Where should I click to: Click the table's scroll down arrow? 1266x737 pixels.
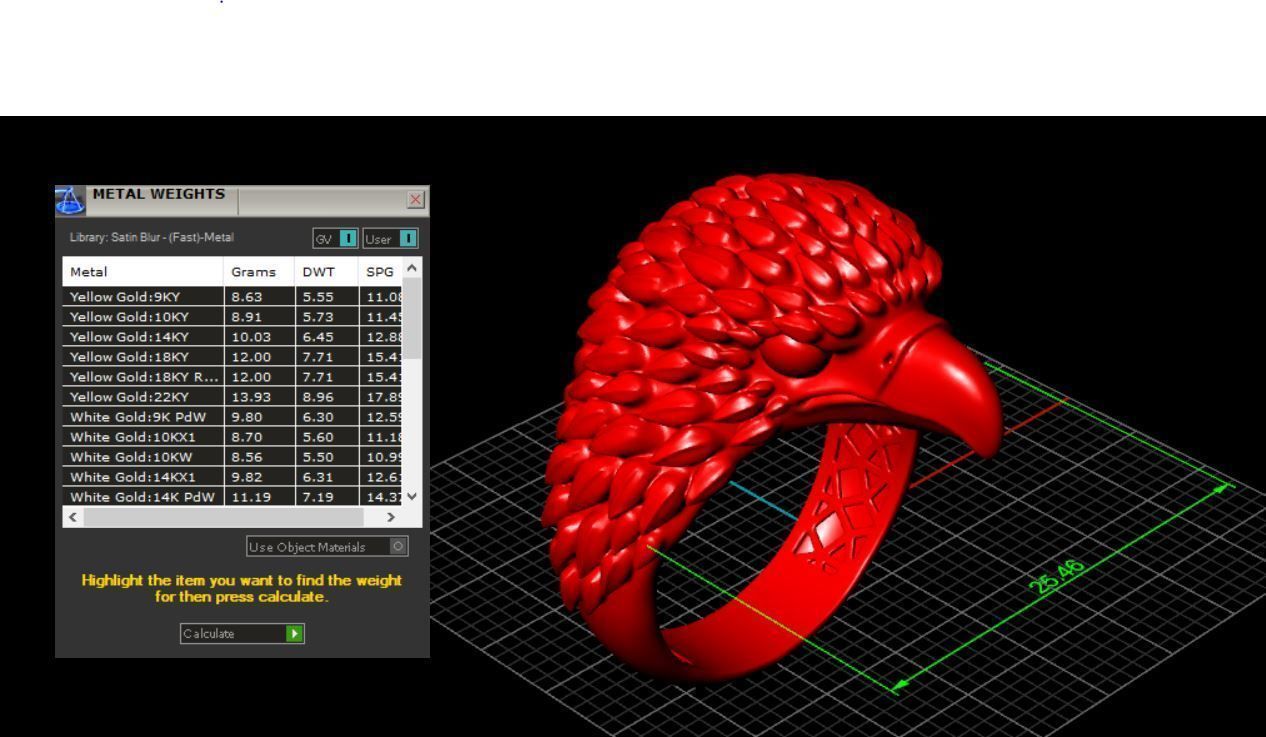pos(412,496)
